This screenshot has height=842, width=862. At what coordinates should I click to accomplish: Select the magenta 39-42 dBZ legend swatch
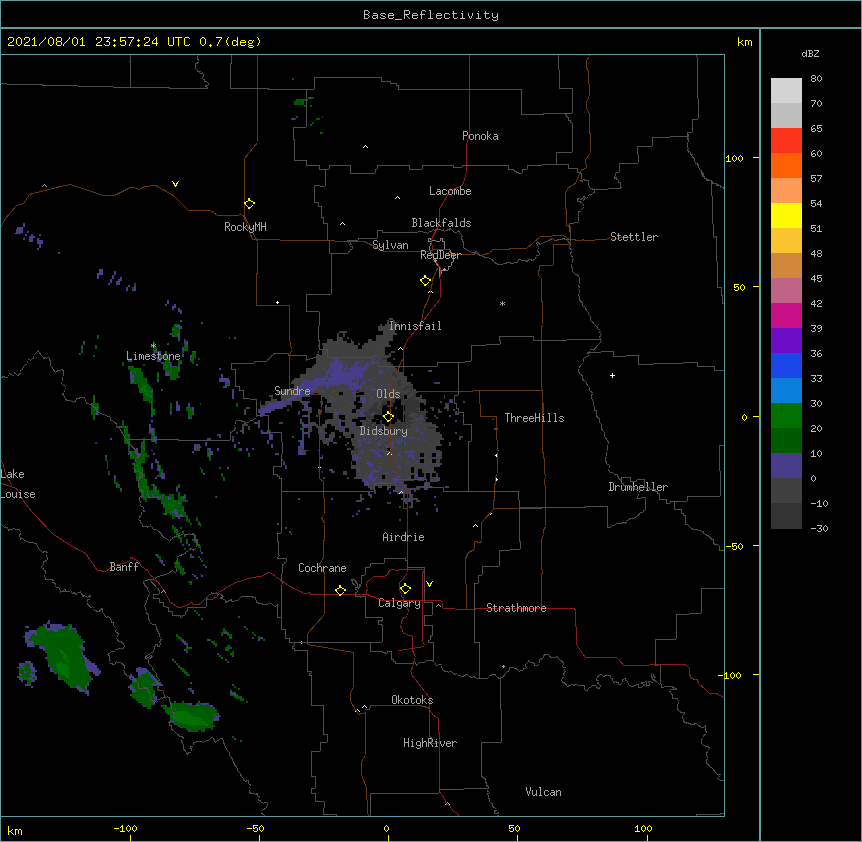point(786,315)
